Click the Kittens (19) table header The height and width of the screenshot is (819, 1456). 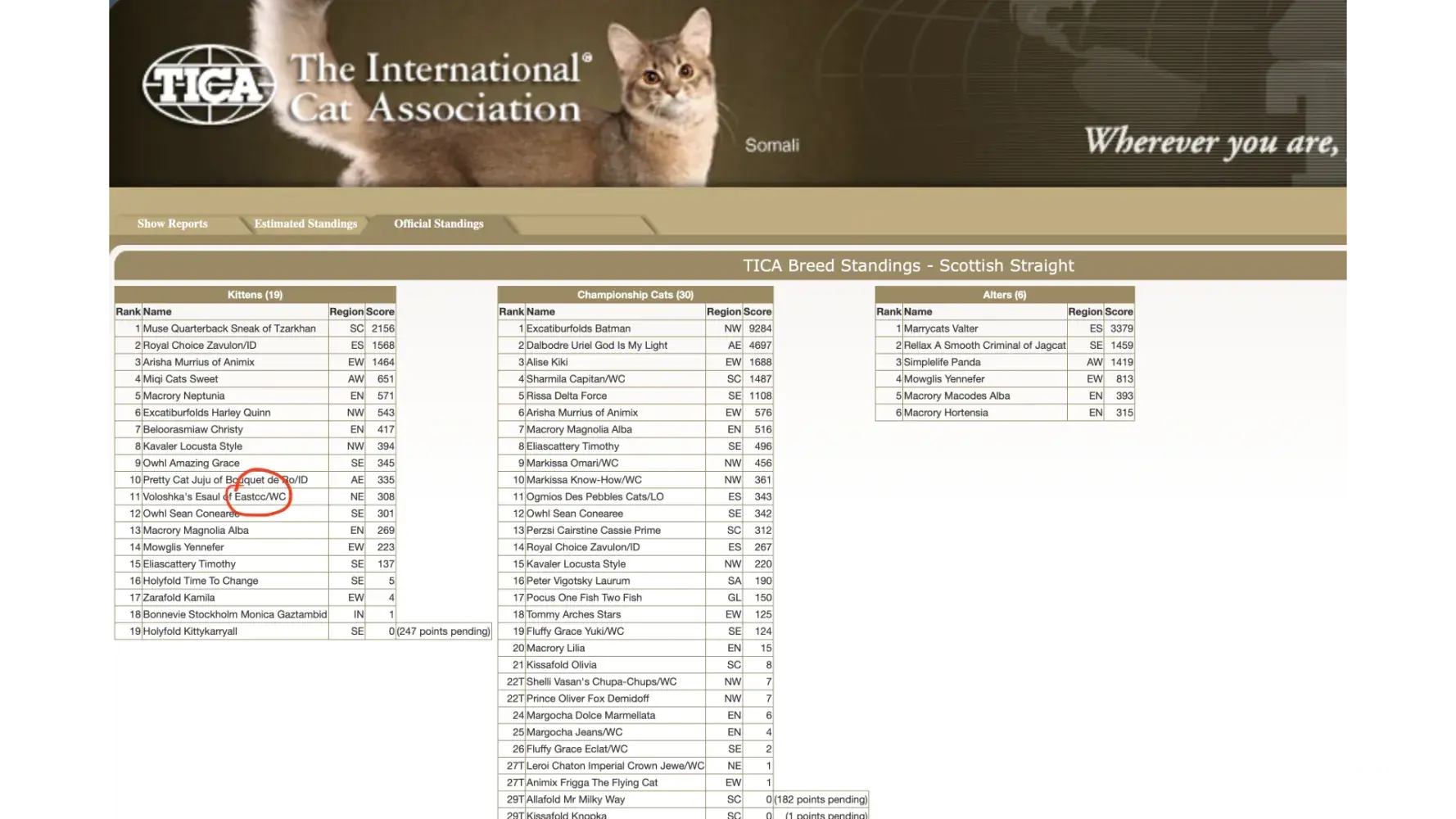(255, 295)
